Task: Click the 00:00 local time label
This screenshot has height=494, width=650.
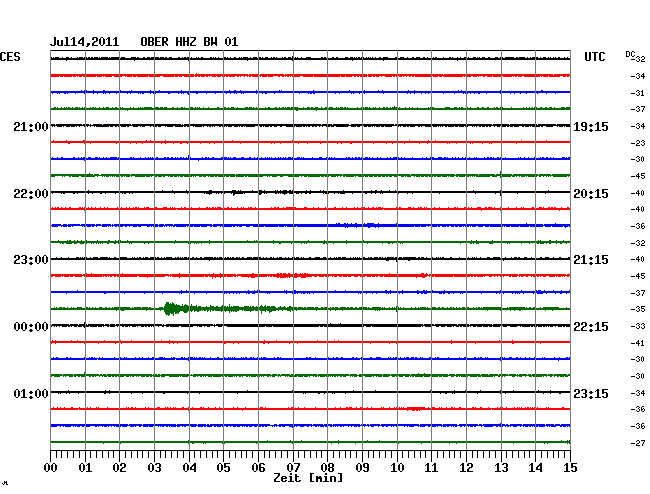Action: pyautogui.click(x=31, y=327)
